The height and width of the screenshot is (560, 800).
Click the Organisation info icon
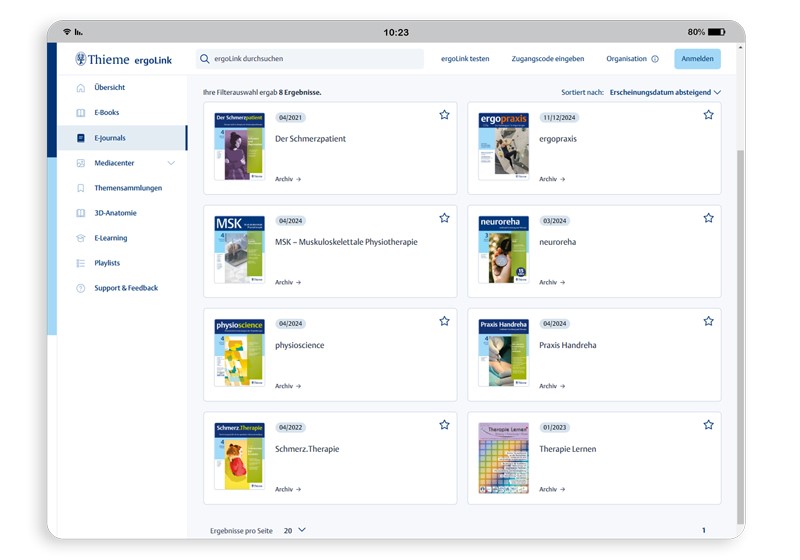point(655,59)
